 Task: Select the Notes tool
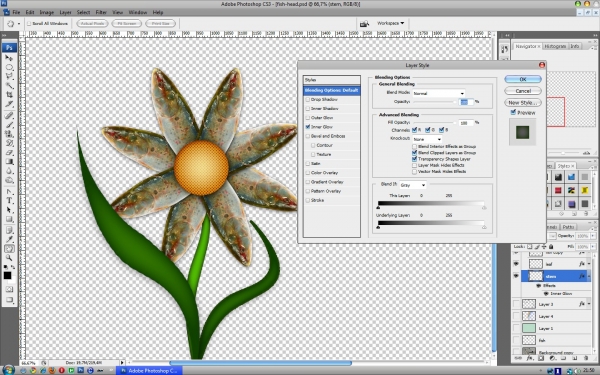pos(9,230)
